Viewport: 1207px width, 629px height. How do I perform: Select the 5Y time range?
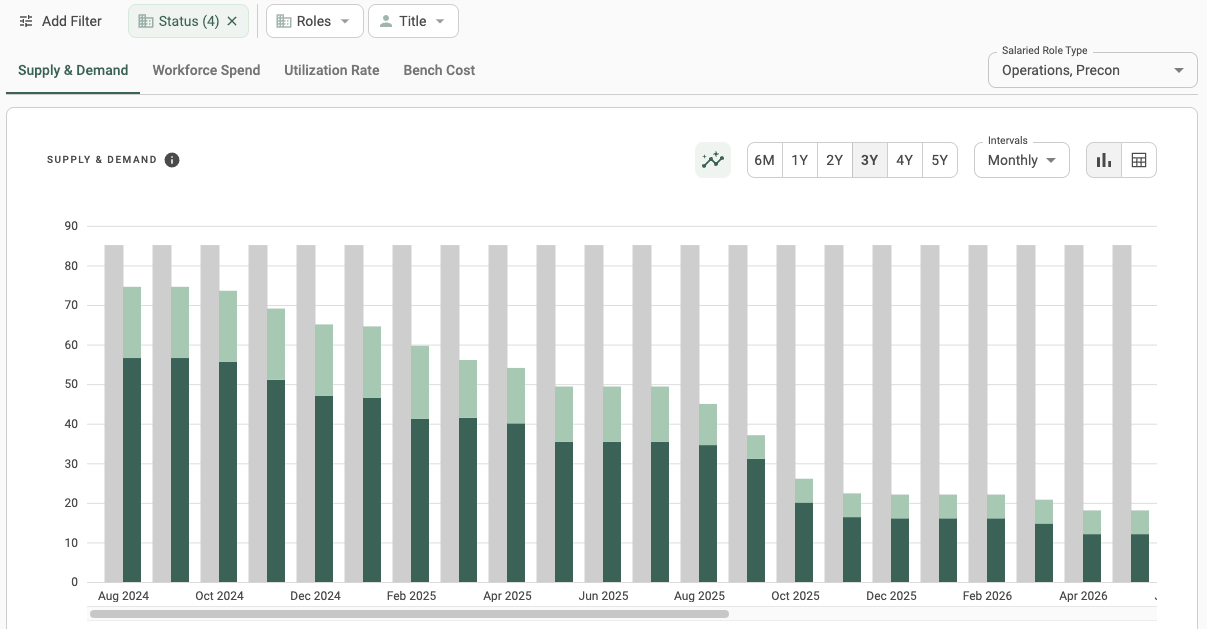pyautogui.click(x=939, y=159)
